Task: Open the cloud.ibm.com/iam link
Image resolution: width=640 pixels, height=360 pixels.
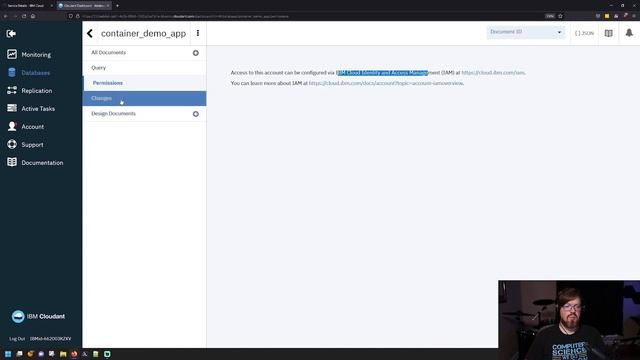Action: [x=493, y=73]
